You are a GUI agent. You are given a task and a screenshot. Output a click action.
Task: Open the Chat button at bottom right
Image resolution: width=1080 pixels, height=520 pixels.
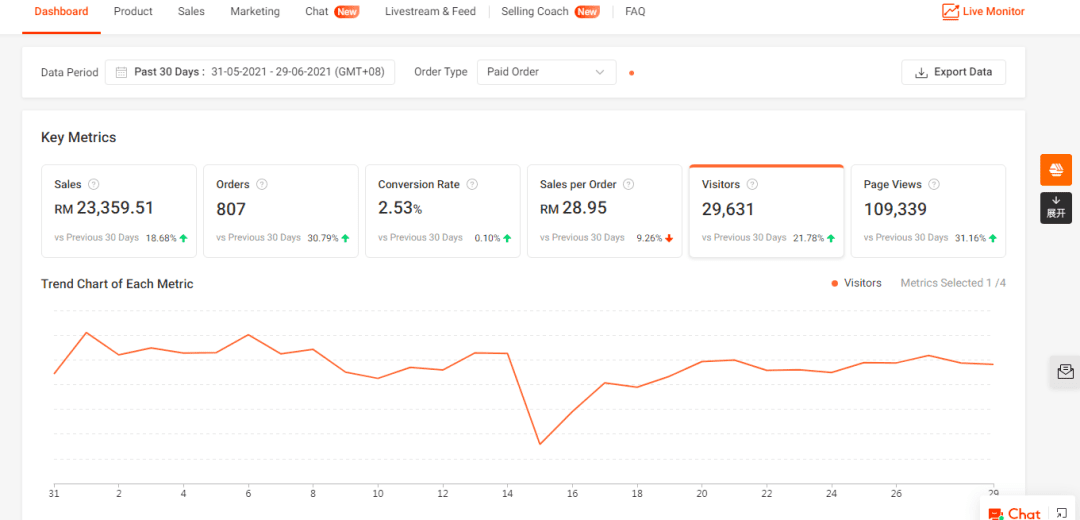click(1014, 512)
